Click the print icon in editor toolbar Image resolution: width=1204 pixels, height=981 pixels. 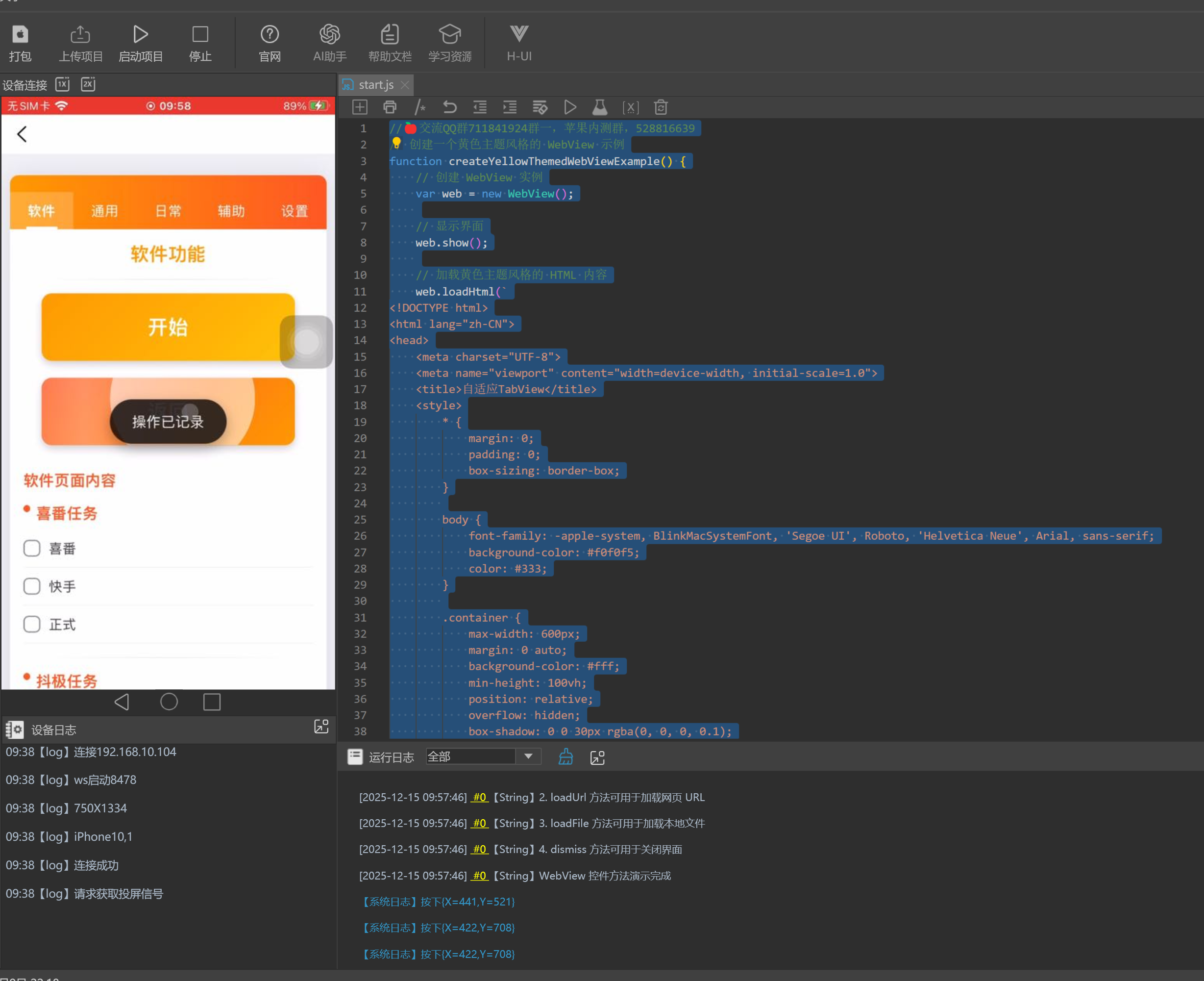(390, 107)
